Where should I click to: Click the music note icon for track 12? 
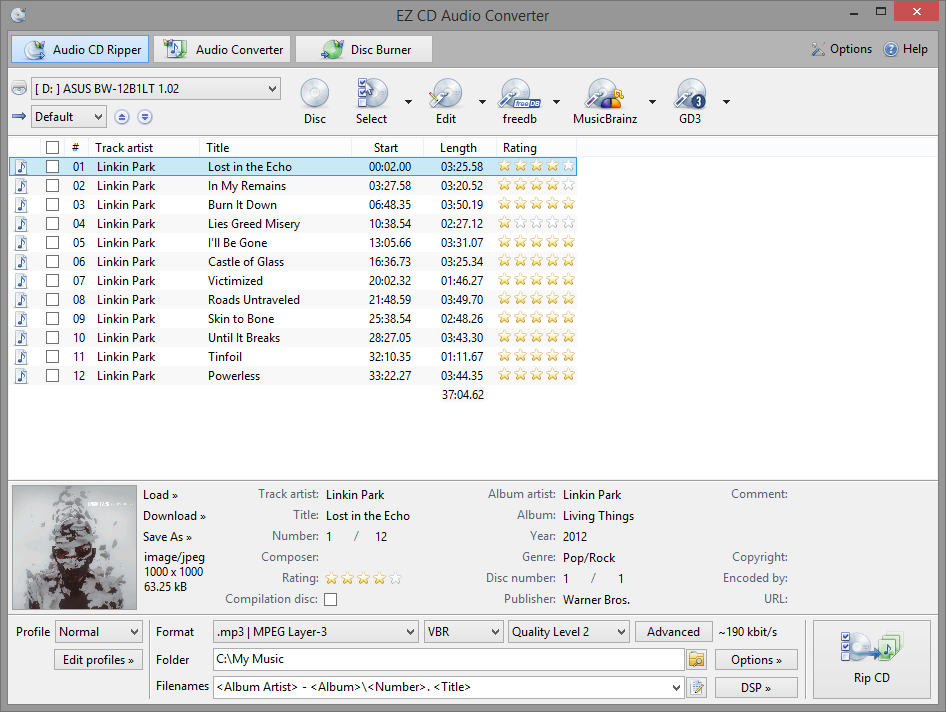[21, 376]
